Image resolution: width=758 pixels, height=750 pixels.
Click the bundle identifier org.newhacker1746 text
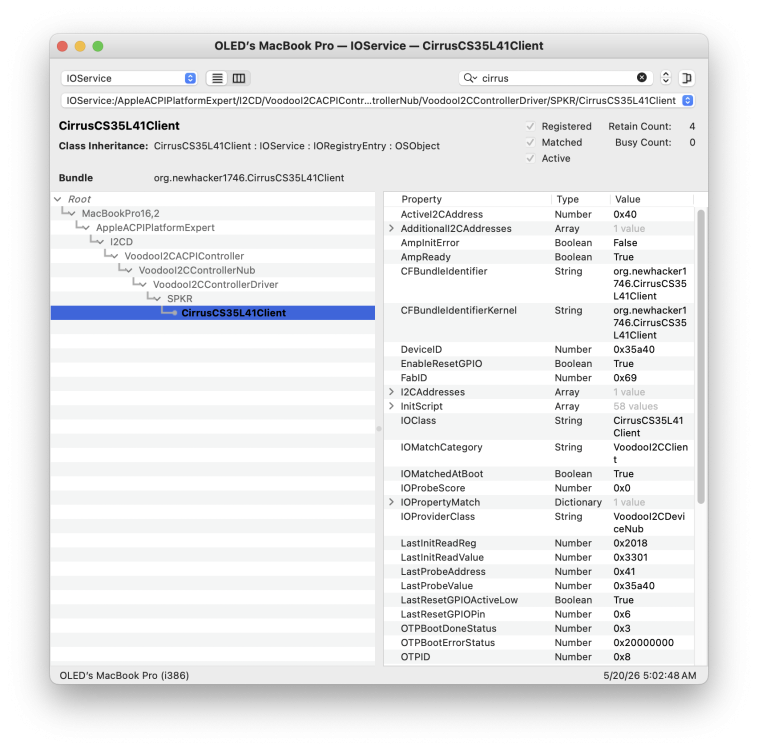pos(249,178)
